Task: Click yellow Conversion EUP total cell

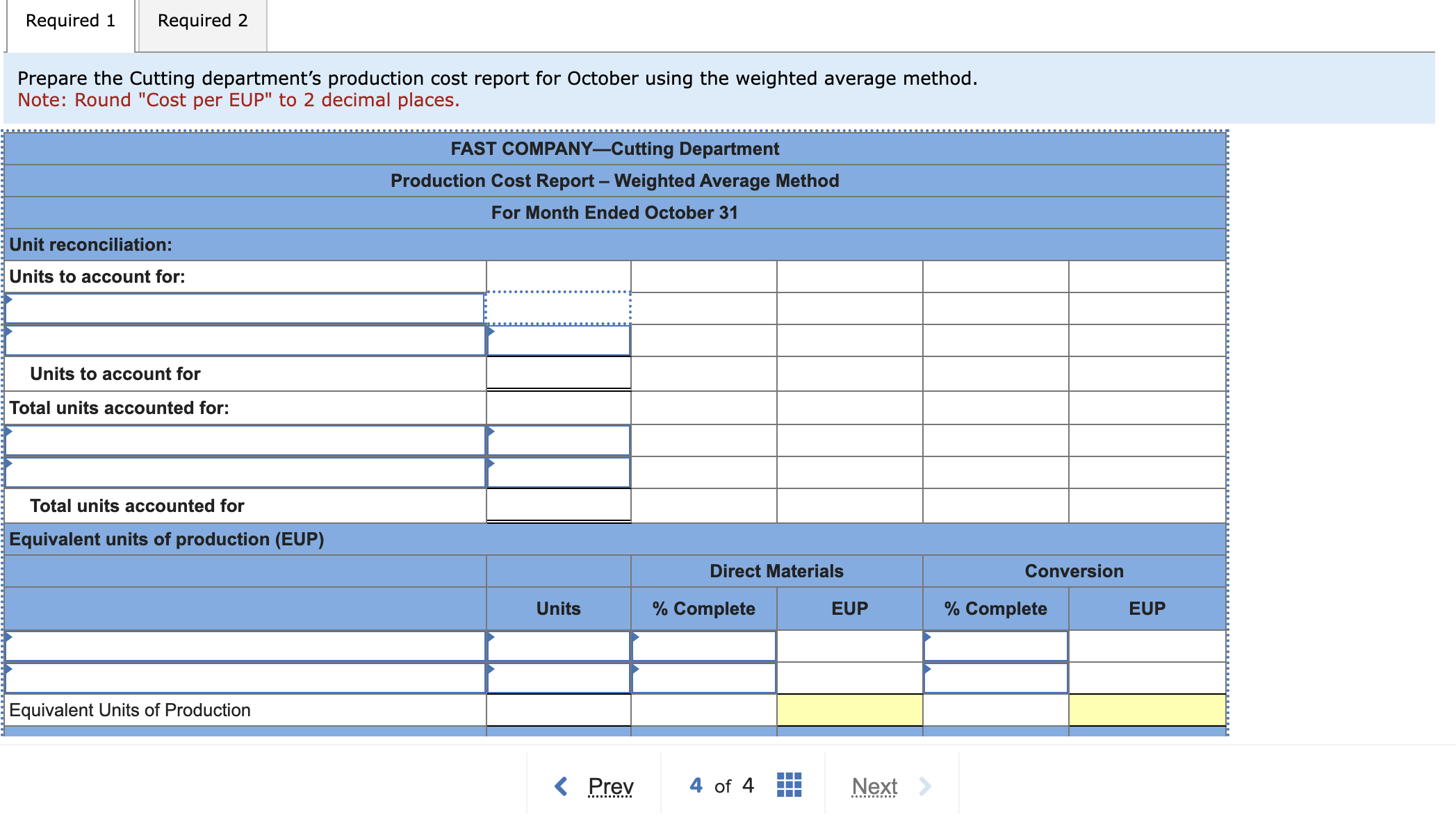Action: (1147, 710)
